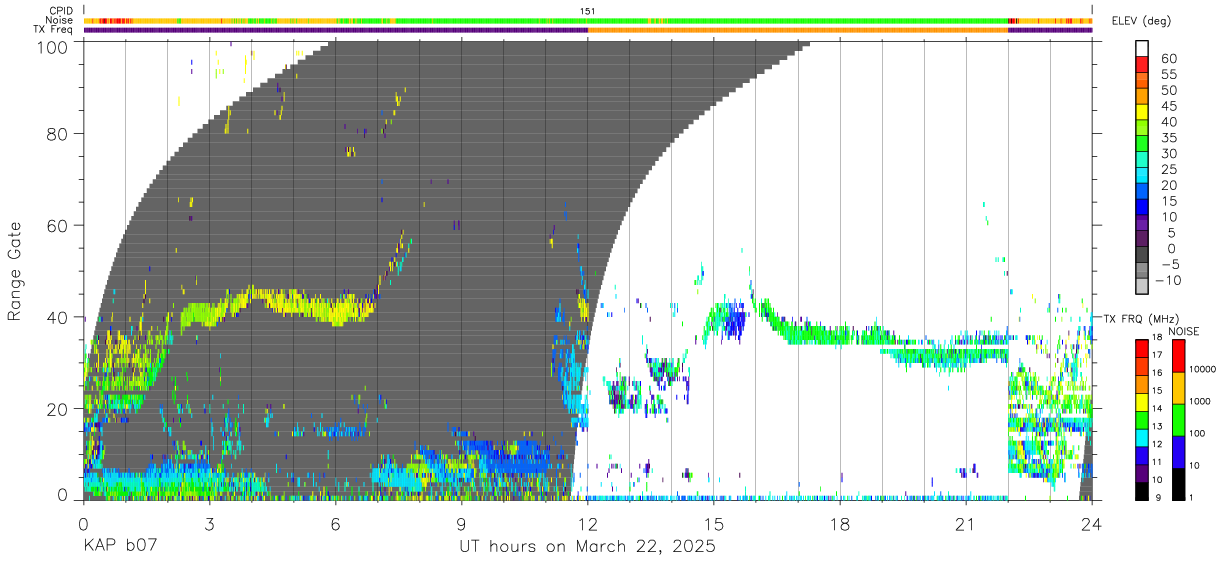
Task: Click the 'CPID' row label
Action: [62, 11]
